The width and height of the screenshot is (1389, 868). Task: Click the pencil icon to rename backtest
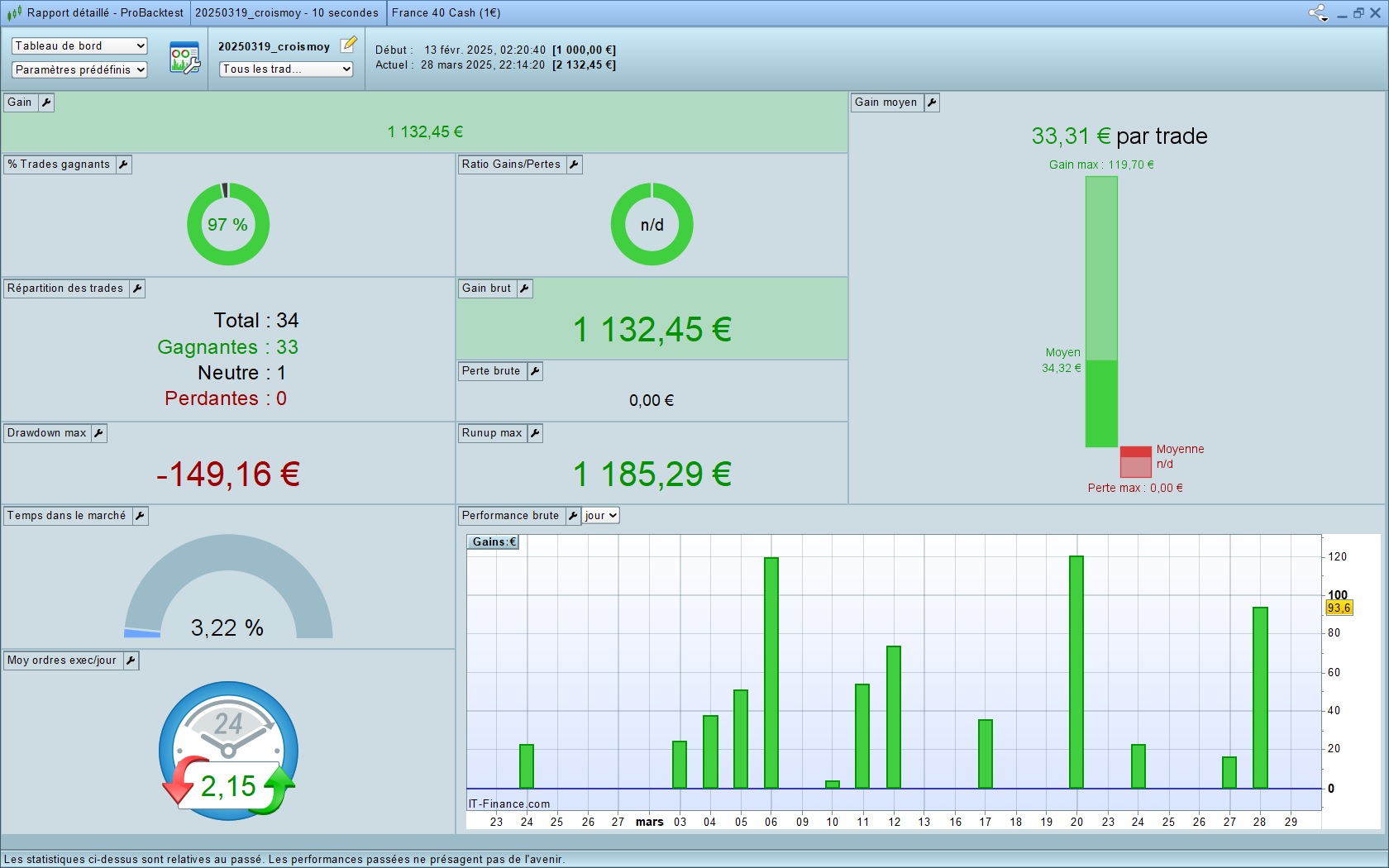349,45
